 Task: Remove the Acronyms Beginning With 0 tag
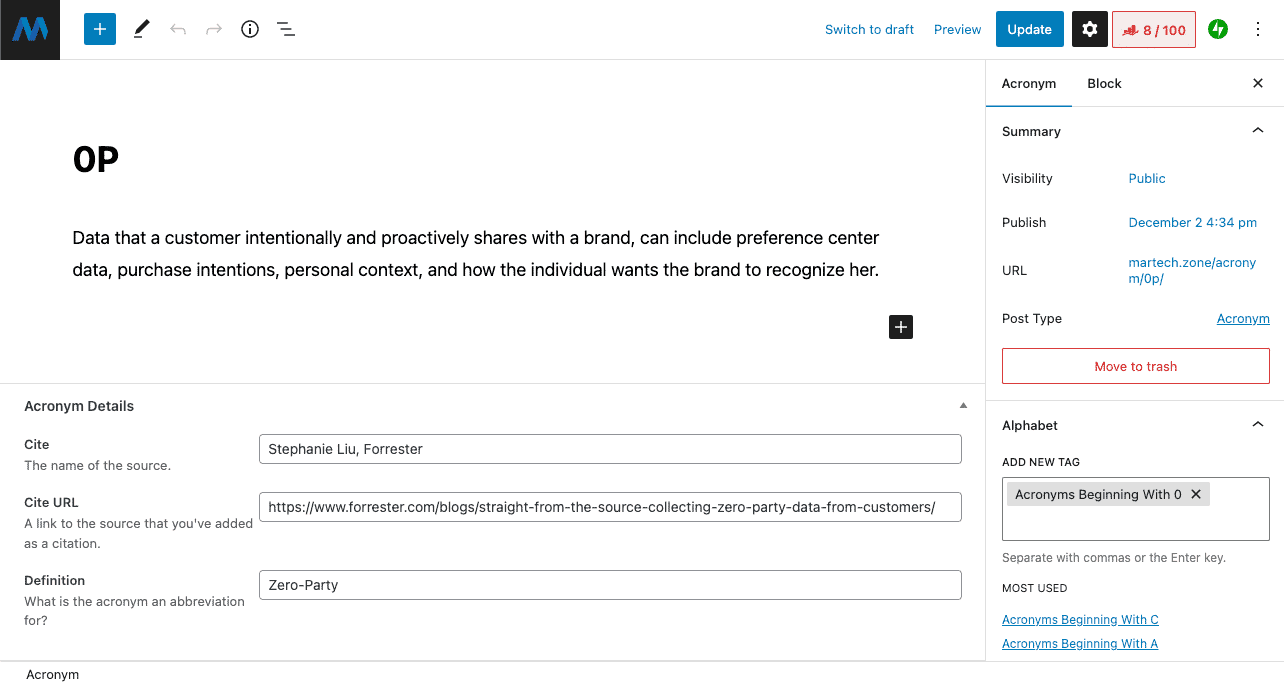(1196, 494)
